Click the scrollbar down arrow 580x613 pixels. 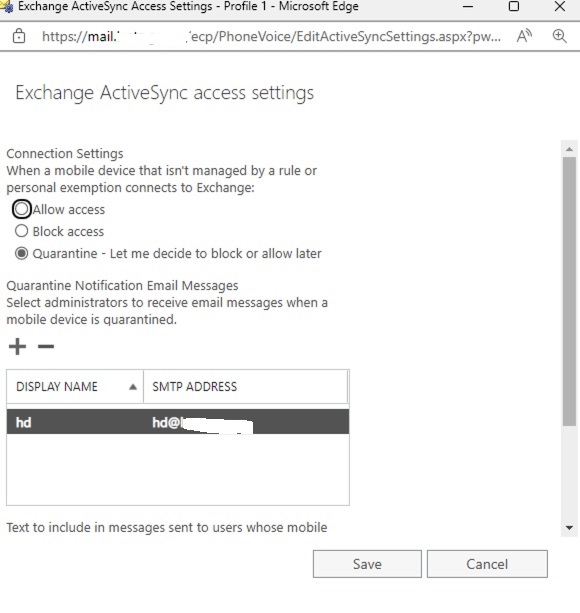click(x=569, y=528)
